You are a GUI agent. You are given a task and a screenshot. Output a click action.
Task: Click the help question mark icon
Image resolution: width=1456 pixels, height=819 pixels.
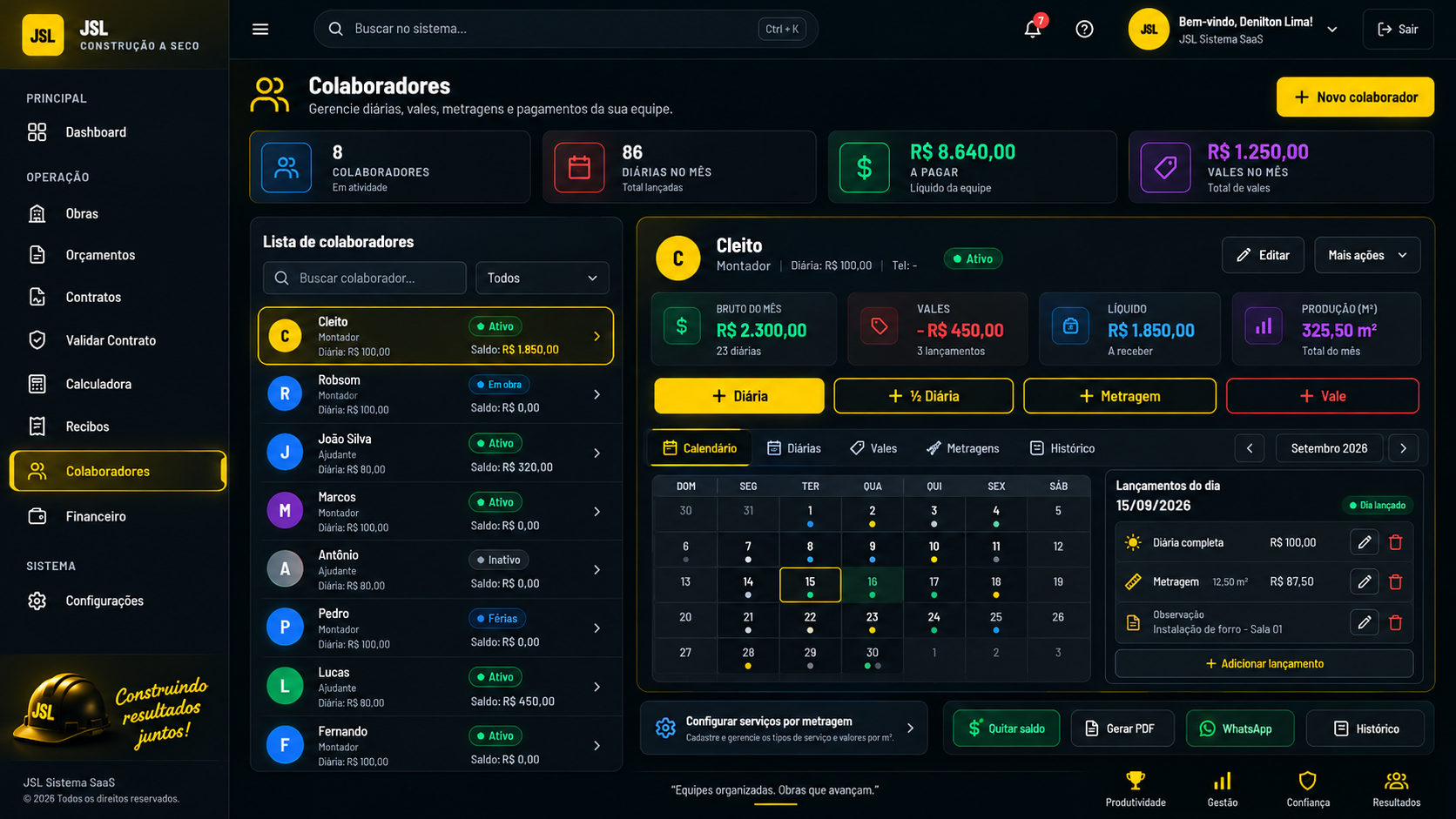click(1084, 29)
